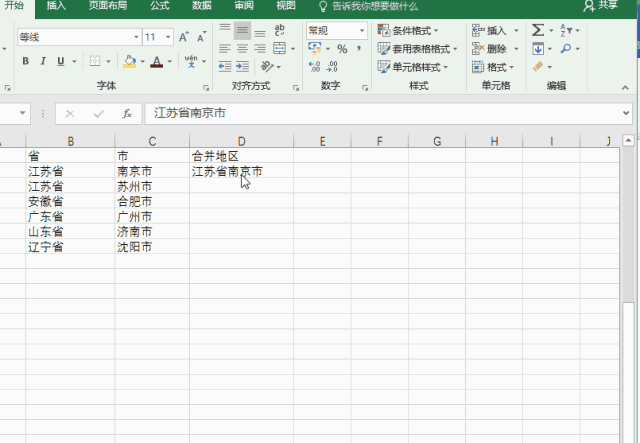Click the increase font size icon
640x443 pixels.
pyautogui.click(x=184, y=37)
